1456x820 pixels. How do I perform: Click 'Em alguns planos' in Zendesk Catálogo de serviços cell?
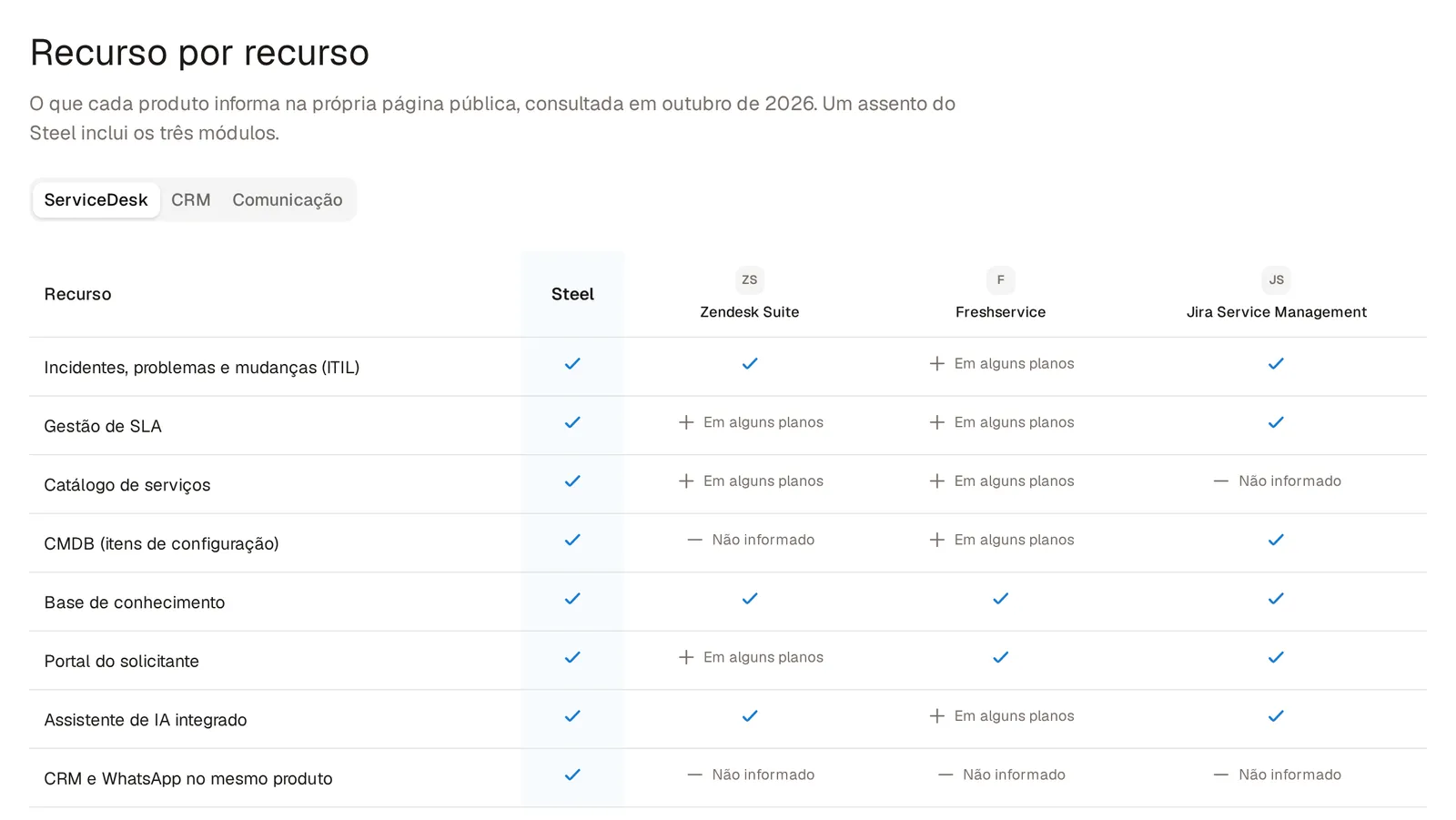pos(763,481)
